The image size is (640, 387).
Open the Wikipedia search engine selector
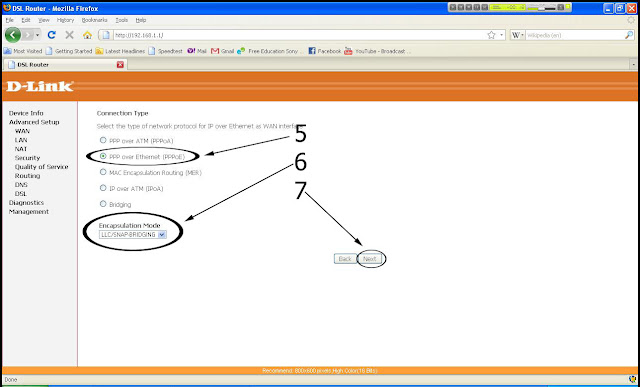click(518, 35)
